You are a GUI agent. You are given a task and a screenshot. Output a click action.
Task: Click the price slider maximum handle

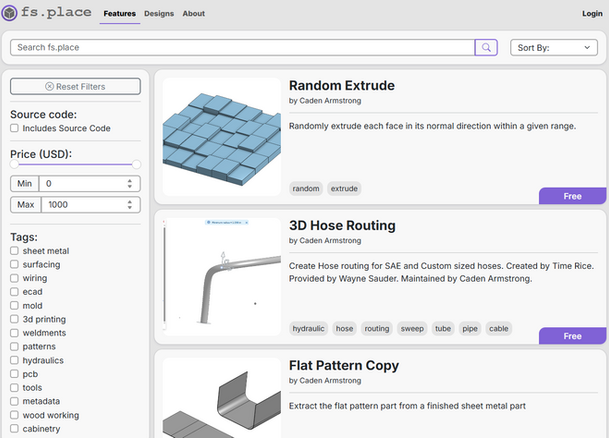136,164
